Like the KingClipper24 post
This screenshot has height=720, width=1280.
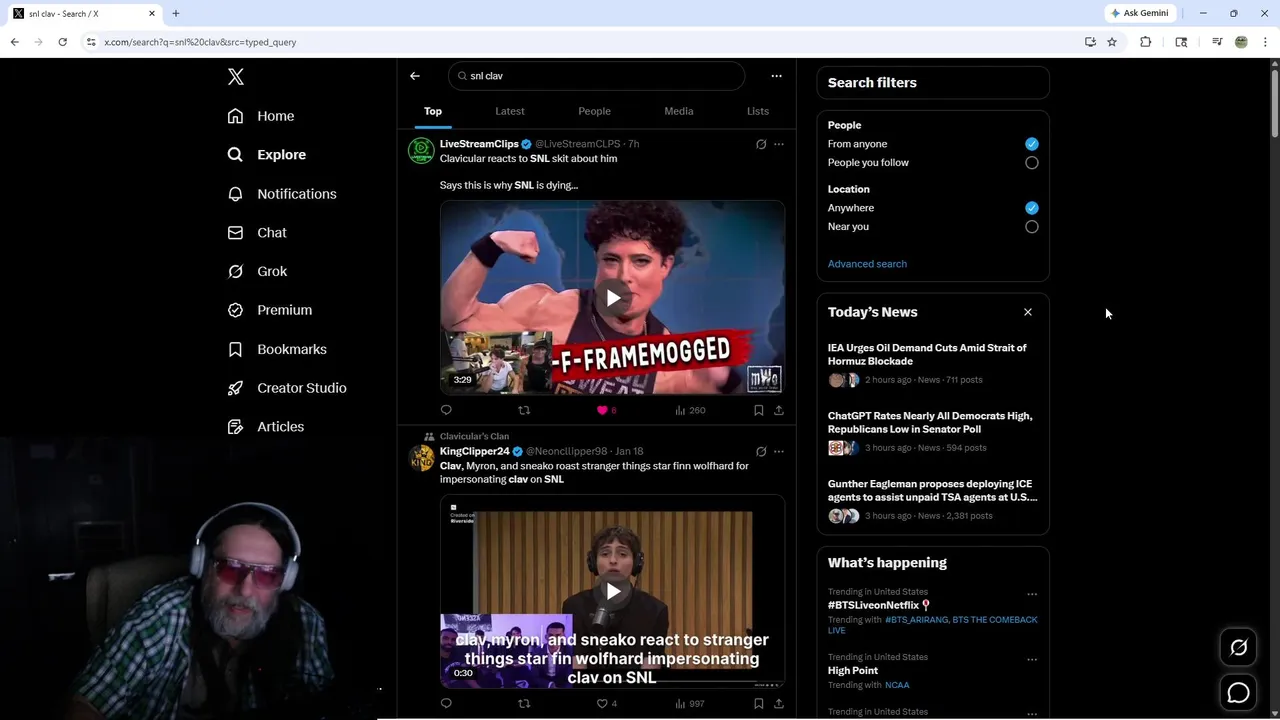point(602,704)
